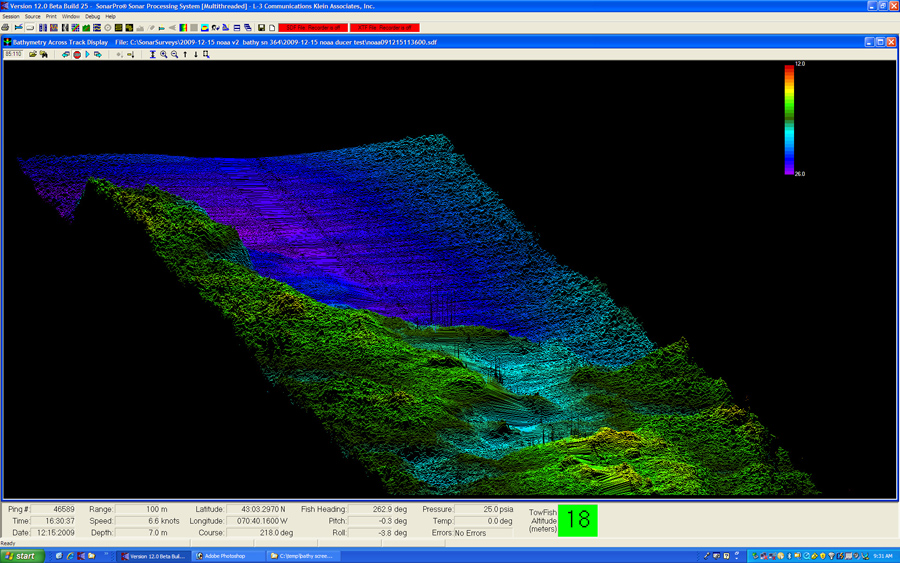This screenshot has width=900, height=563.
Task: Toggle the XTF File Recorder indicator
Action: pos(384,28)
